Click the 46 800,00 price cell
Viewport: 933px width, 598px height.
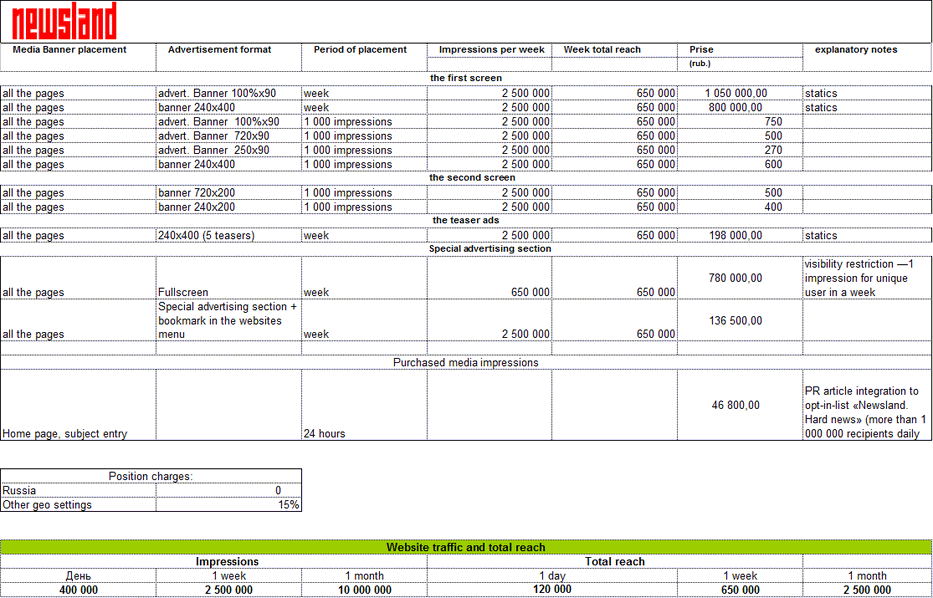coord(736,405)
